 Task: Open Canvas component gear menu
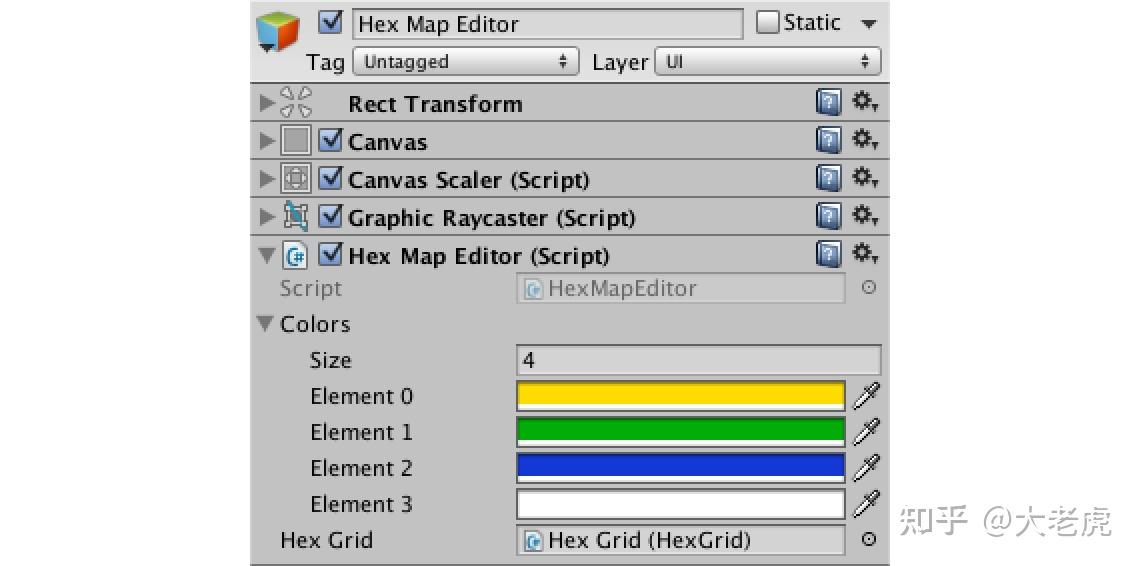pyautogui.click(x=865, y=140)
